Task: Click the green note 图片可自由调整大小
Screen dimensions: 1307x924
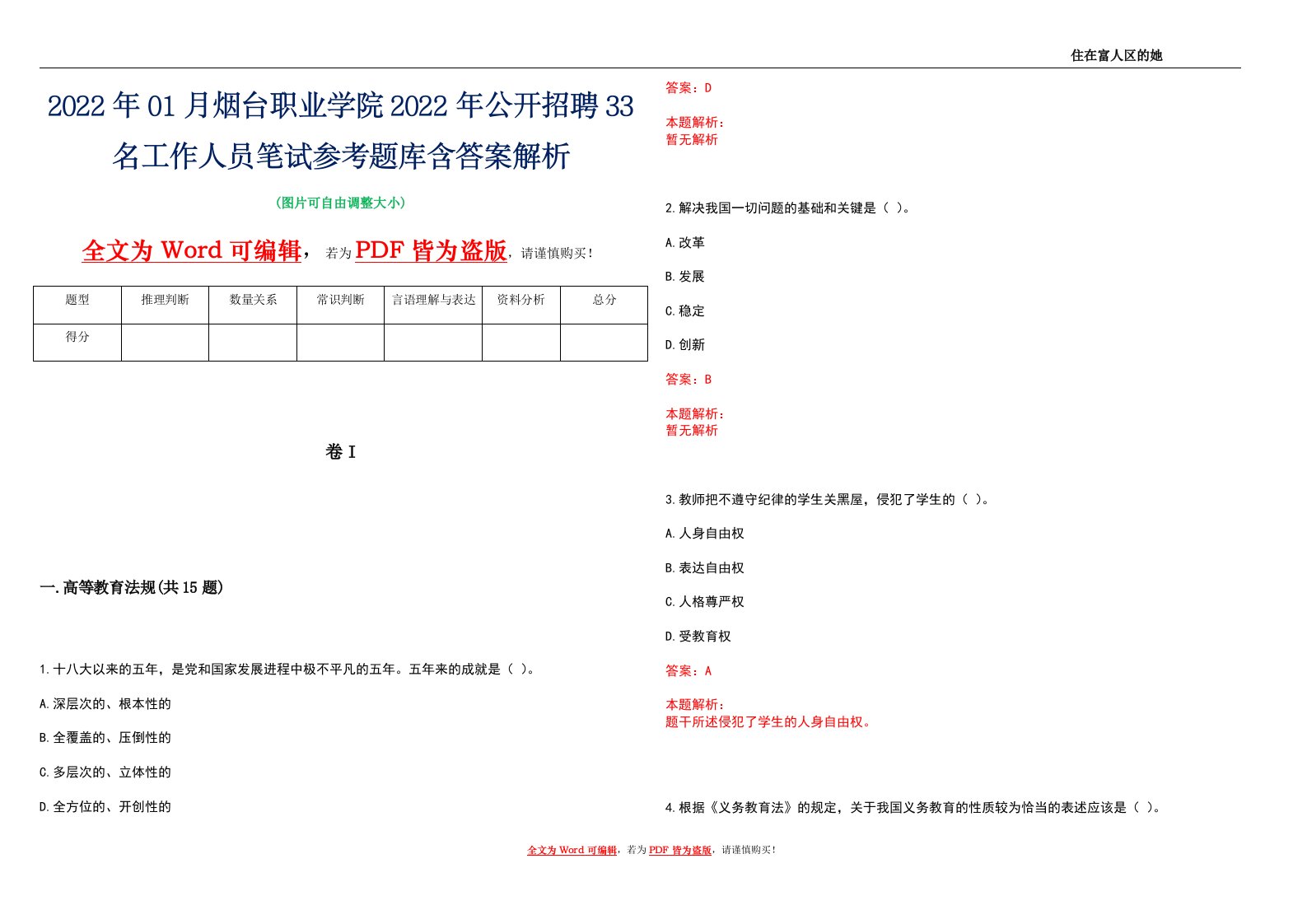Action: [x=341, y=203]
